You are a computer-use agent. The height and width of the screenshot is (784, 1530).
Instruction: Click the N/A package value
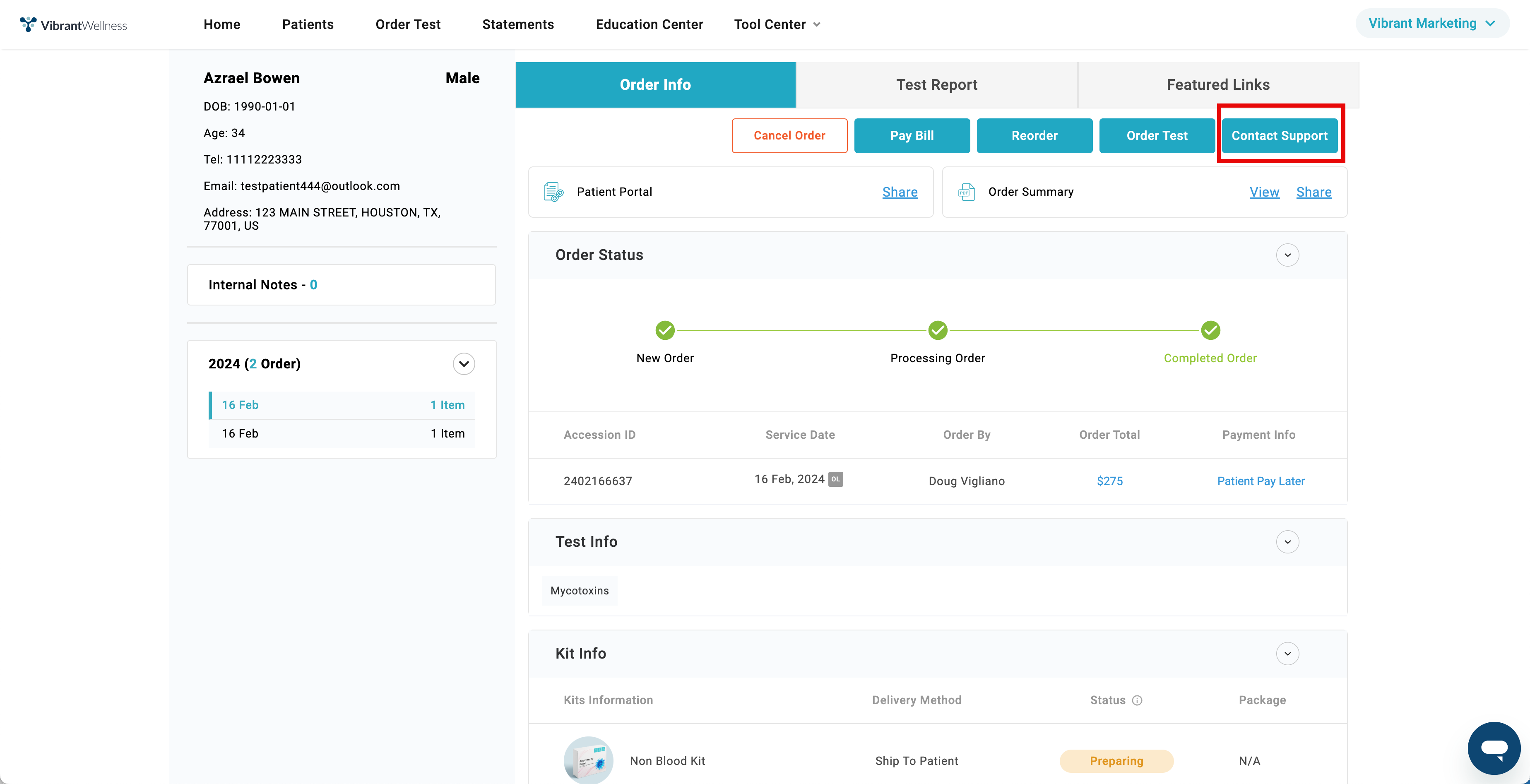(1249, 761)
